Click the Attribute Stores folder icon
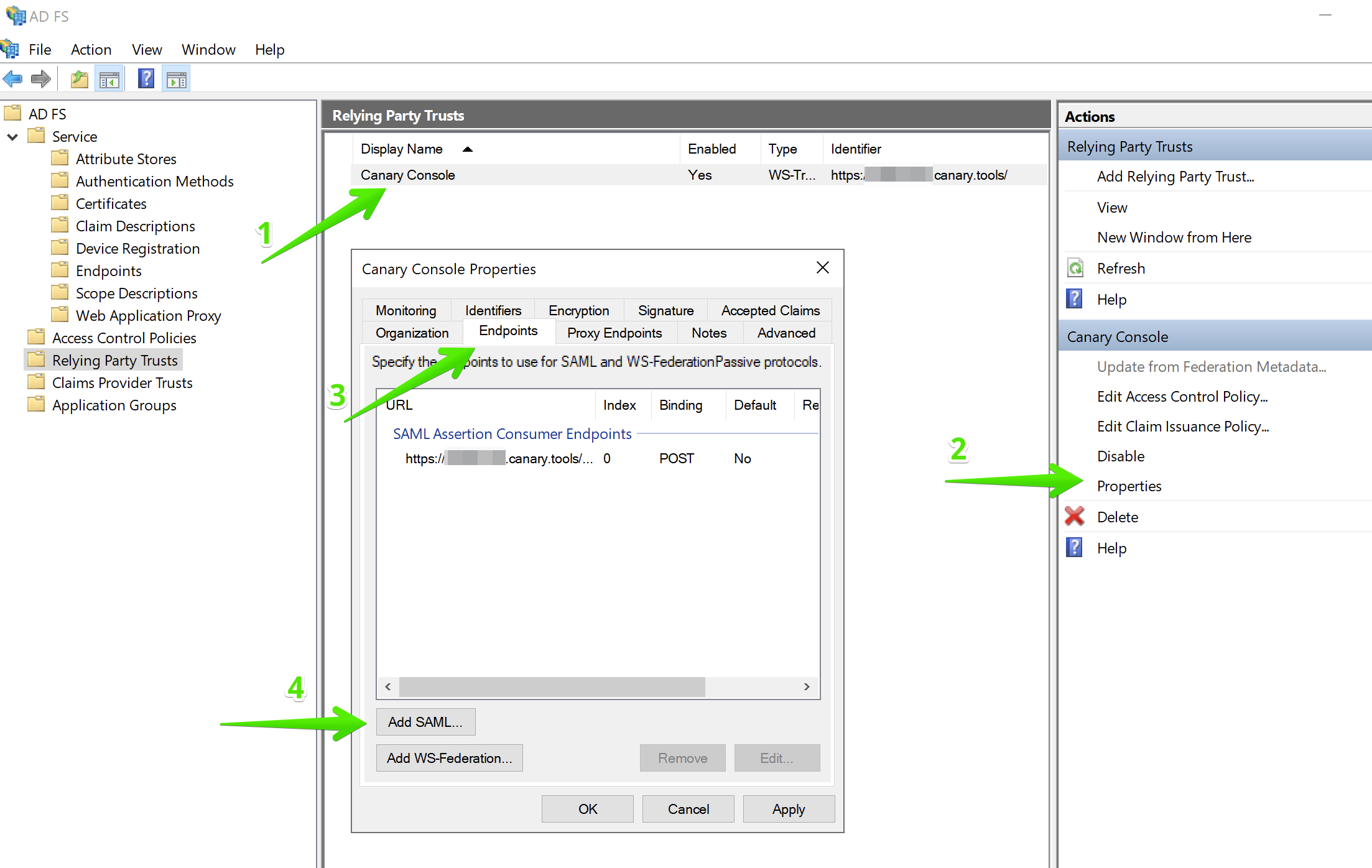Screen dimensions: 1372x868 coord(60,158)
